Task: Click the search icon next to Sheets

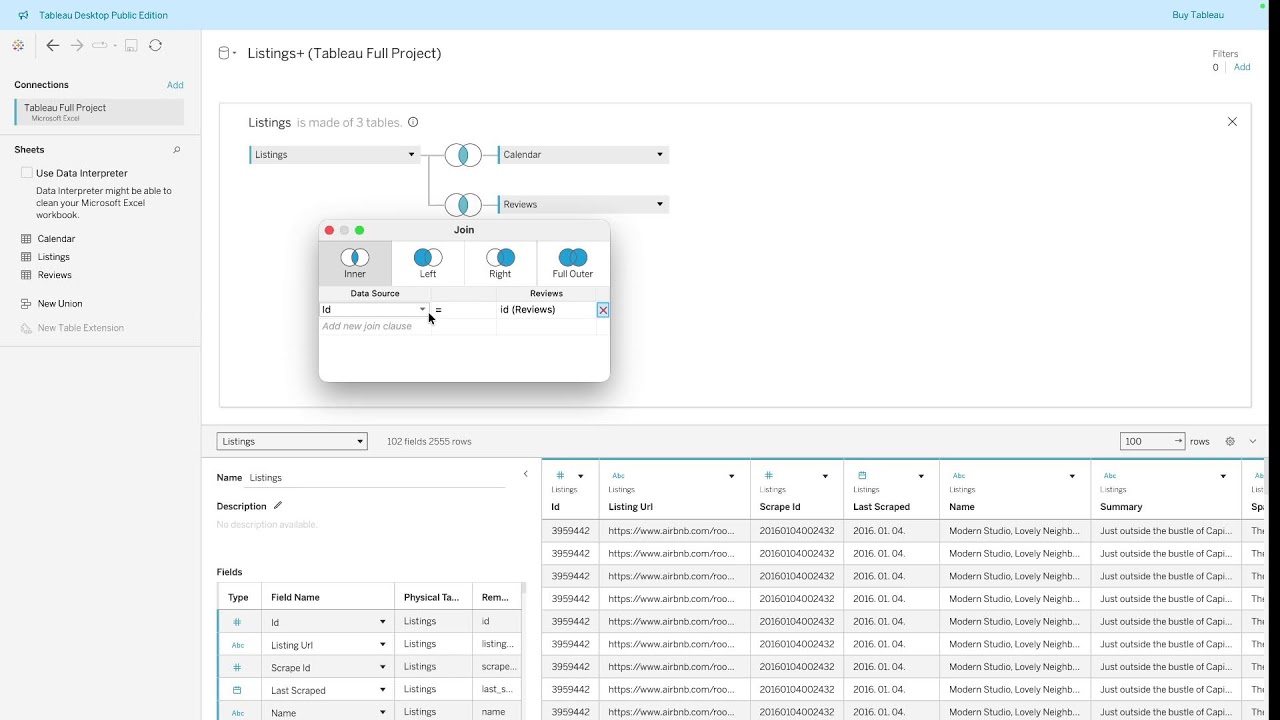Action: tap(177, 150)
